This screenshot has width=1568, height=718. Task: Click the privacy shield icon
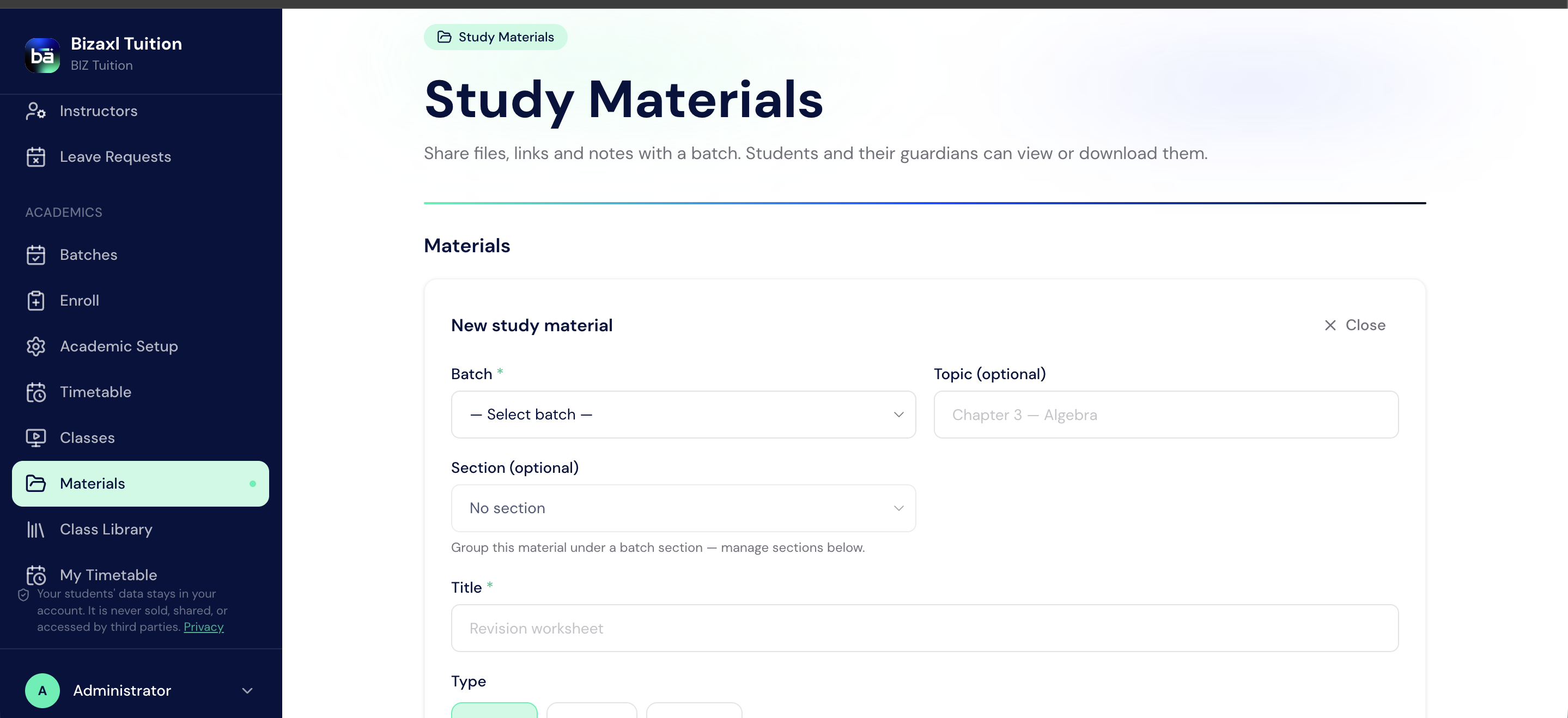pos(23,594)
